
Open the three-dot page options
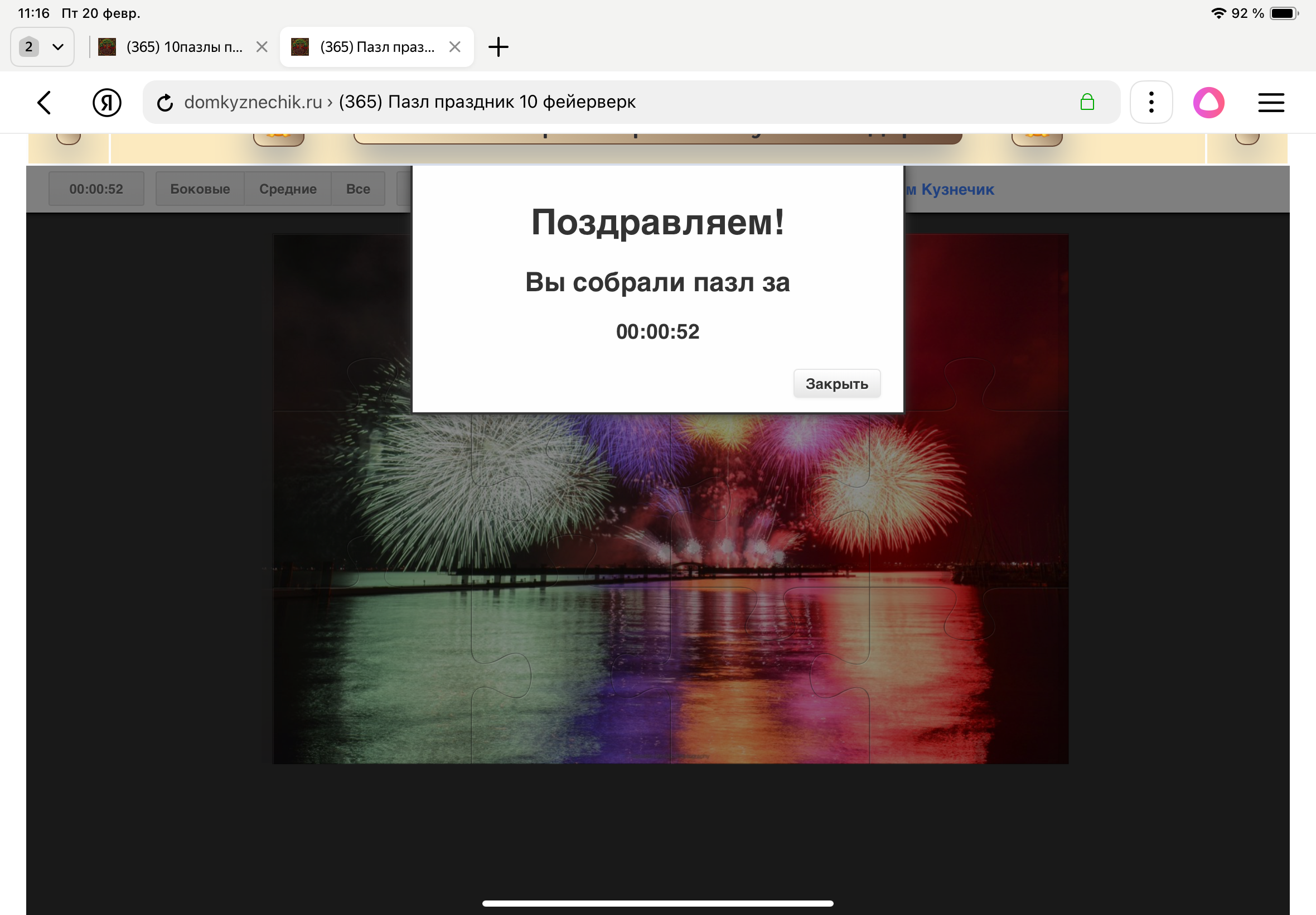pyautogui.click(x=1151, y=103)
